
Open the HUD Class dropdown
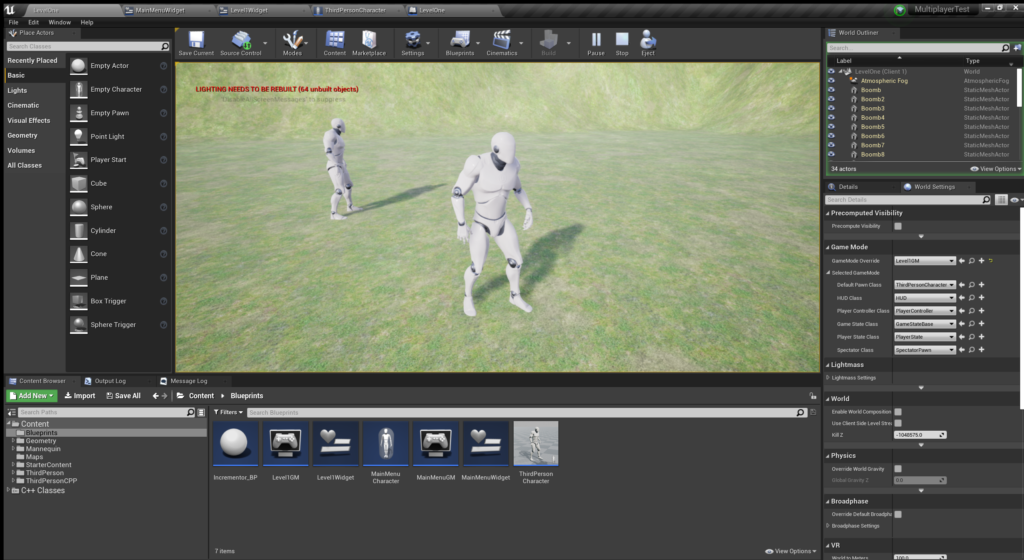(x=925, y=298)
